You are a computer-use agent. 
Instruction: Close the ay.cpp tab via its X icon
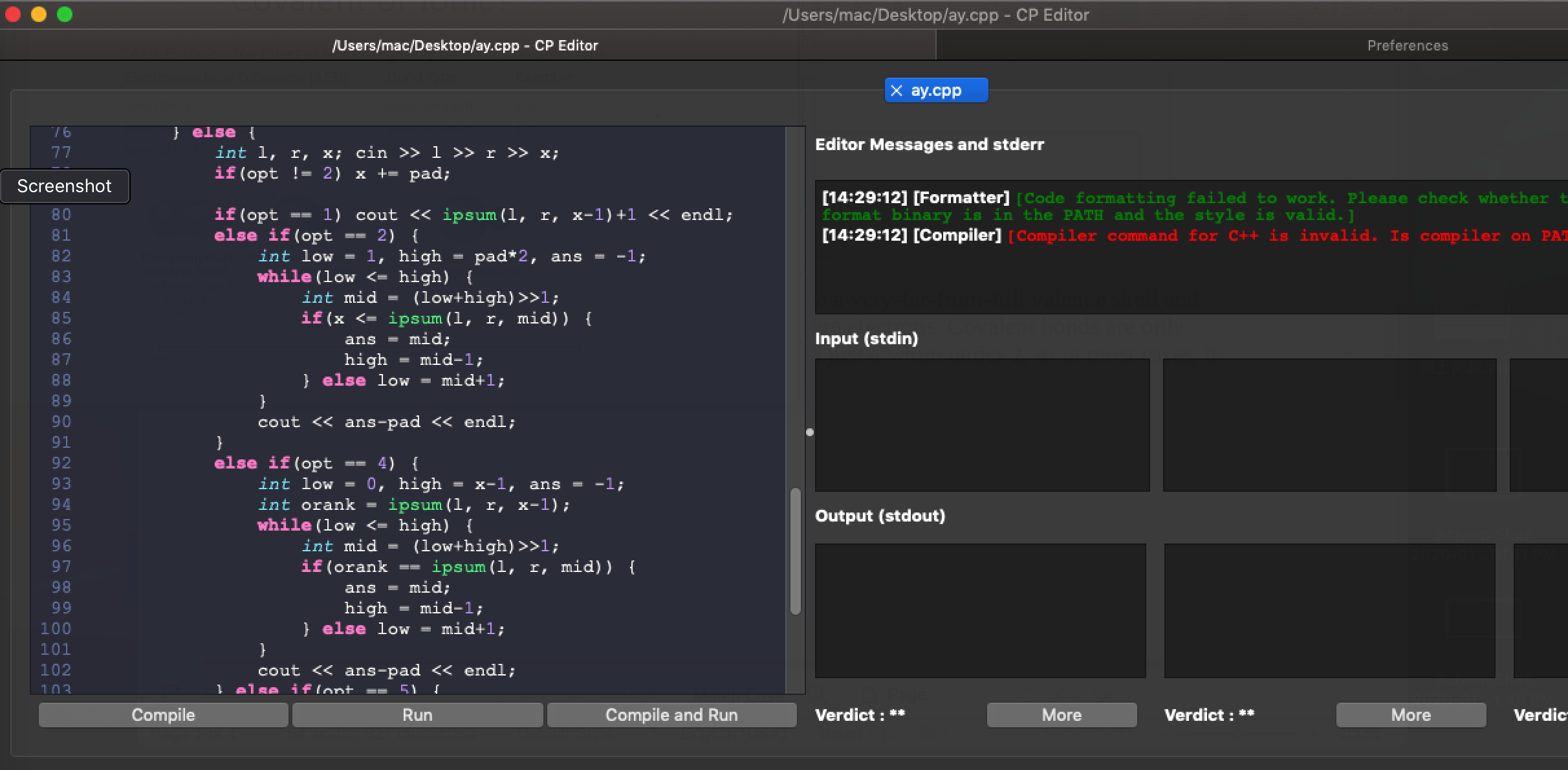[x=897, y=90]
